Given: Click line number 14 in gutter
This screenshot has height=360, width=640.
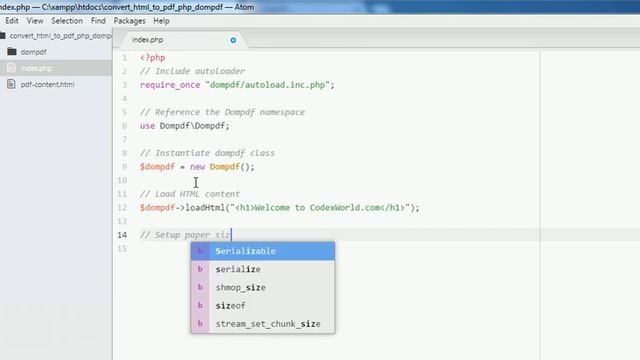Looking at the screenshot, I should [122, 235].
